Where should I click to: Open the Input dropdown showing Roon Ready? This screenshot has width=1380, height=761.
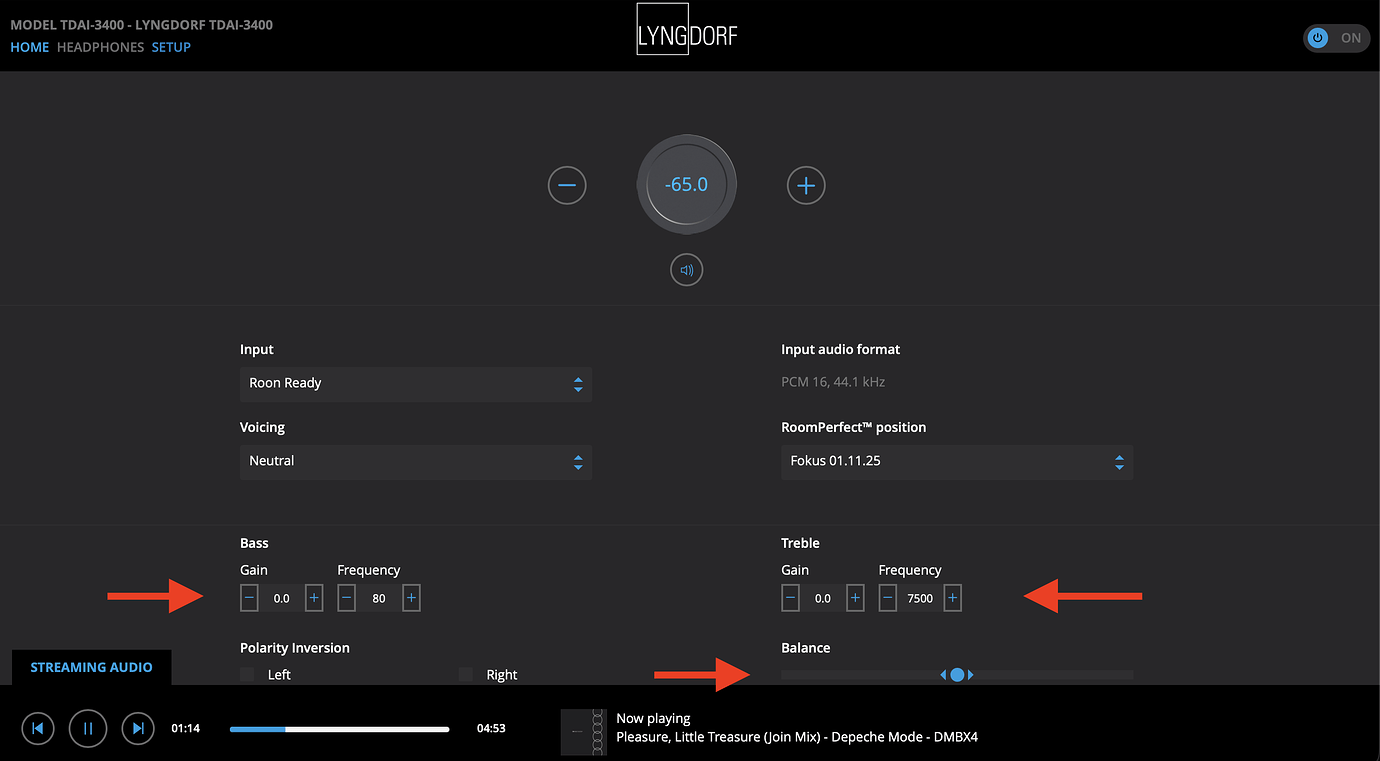point(415,384)
